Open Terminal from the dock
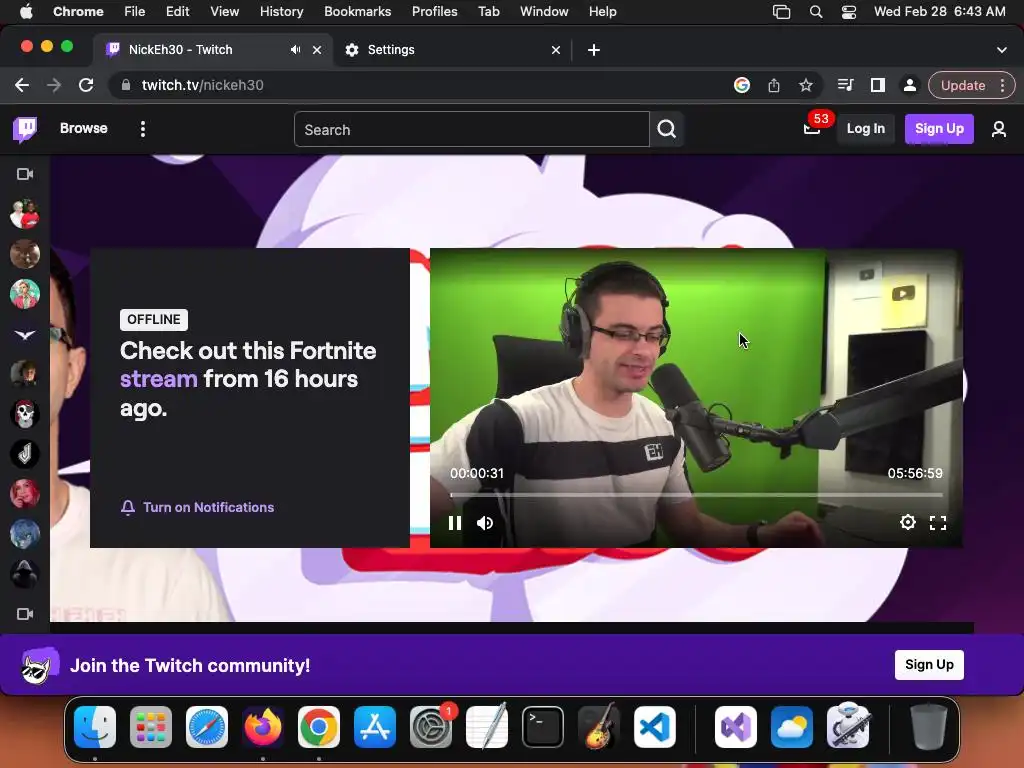 [543, 727]
